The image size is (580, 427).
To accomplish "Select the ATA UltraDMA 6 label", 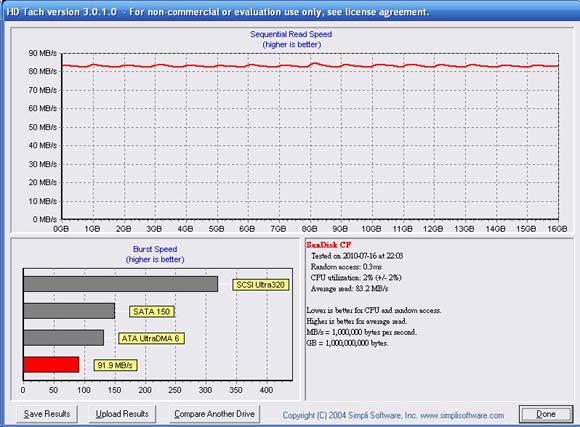I will (x=151, y=338).
